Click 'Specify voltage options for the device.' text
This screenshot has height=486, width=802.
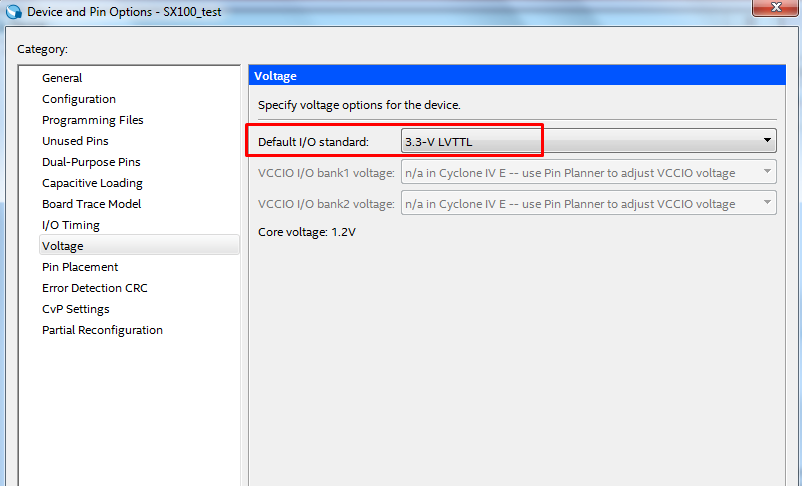pyautogui.click(x=359, y=105)
